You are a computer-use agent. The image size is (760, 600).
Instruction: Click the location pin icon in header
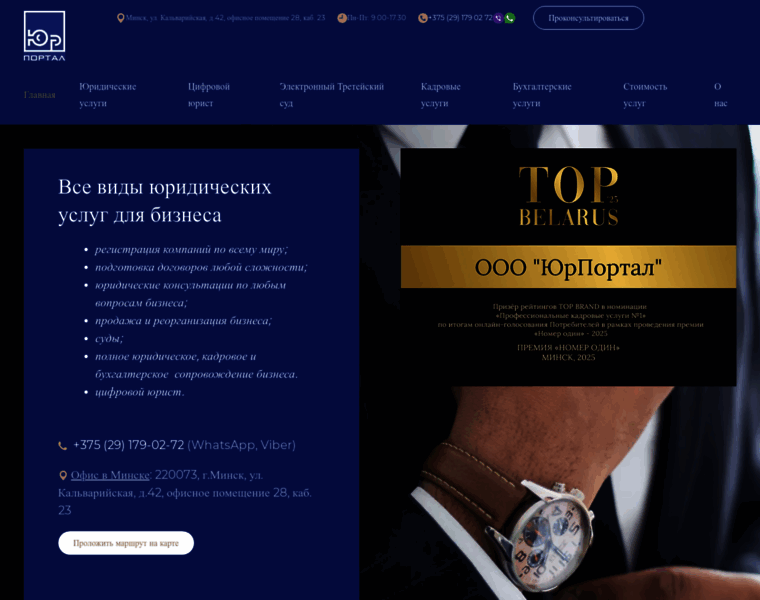click(121, 18)
